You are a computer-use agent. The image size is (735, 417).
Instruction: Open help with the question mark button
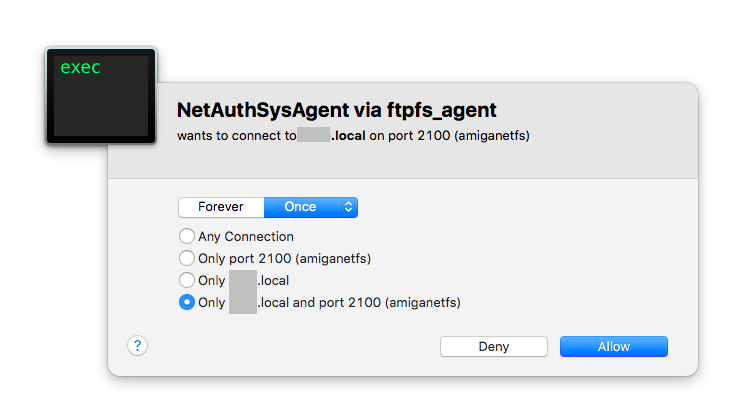(137, 346)
